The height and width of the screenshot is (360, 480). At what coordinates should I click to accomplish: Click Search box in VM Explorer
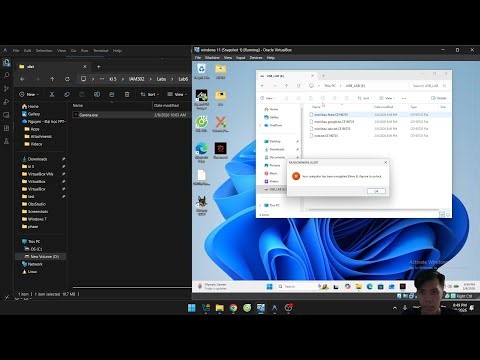click(x=429, y=86)
